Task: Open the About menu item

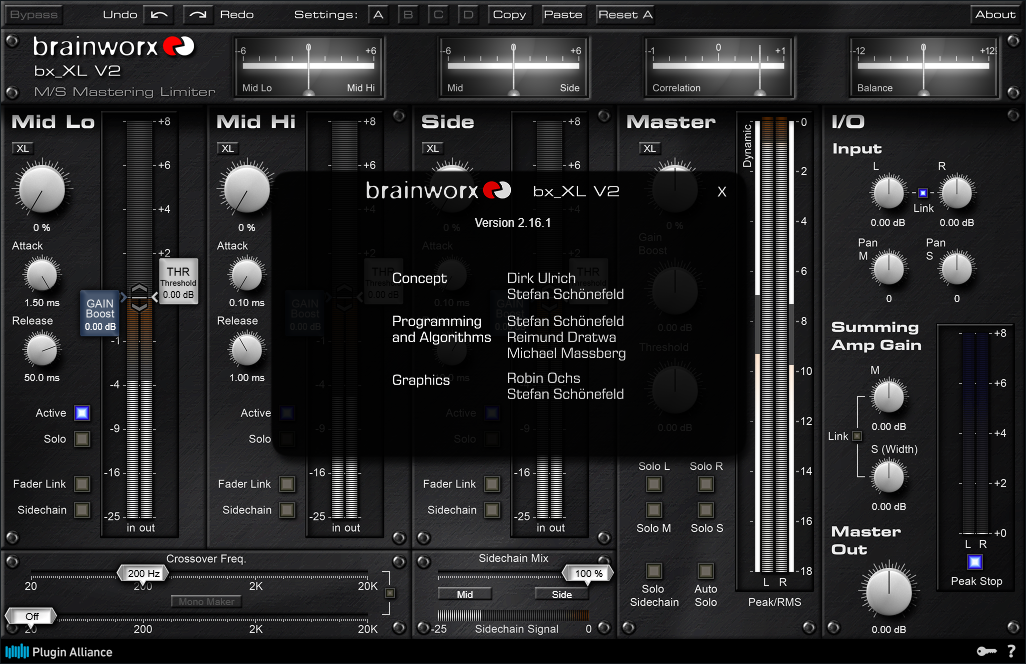Action: pos(995,14)
